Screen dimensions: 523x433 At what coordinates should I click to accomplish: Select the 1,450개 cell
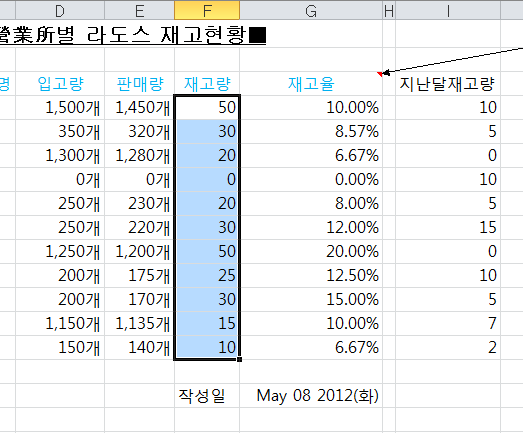coord(139,107)
